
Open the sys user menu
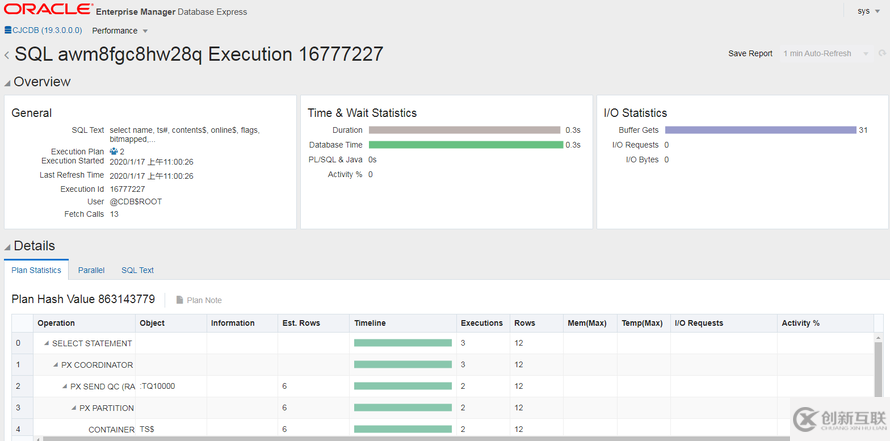868,11
